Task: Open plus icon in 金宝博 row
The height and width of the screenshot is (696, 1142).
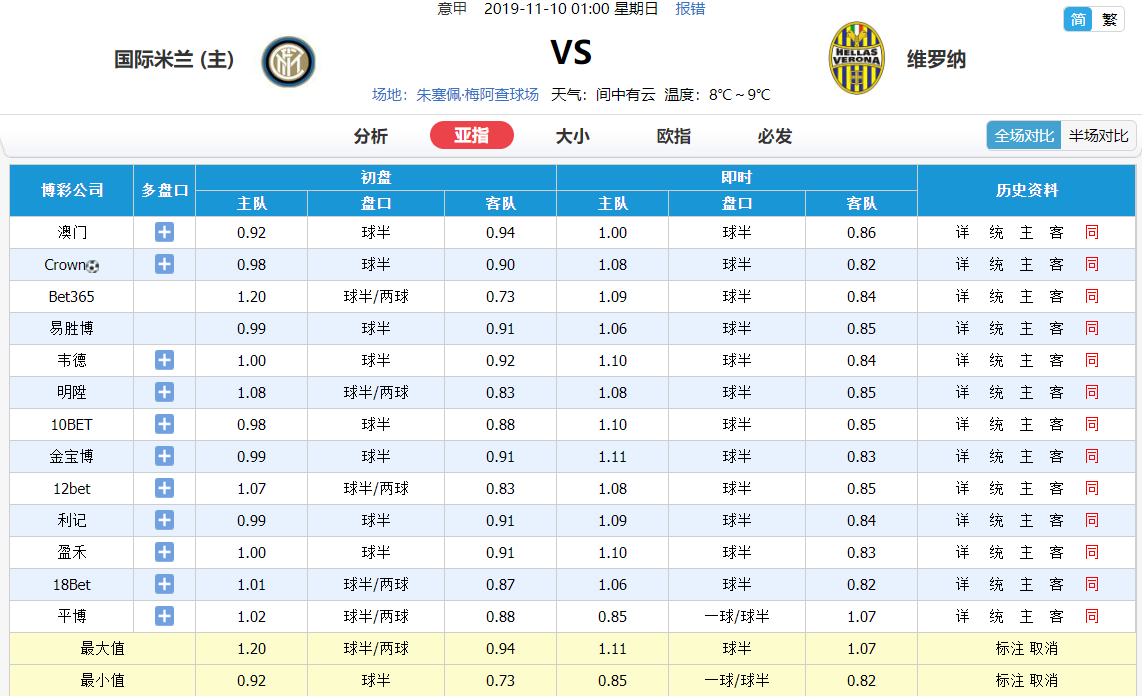Action: tap(165, 456)
